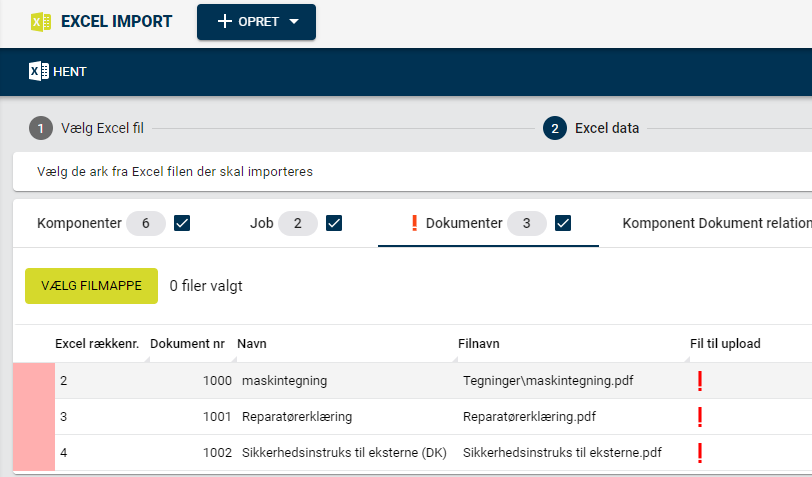Click the pink error marker on row 2
The image size is (812, 477).
[x=34, y=381]
